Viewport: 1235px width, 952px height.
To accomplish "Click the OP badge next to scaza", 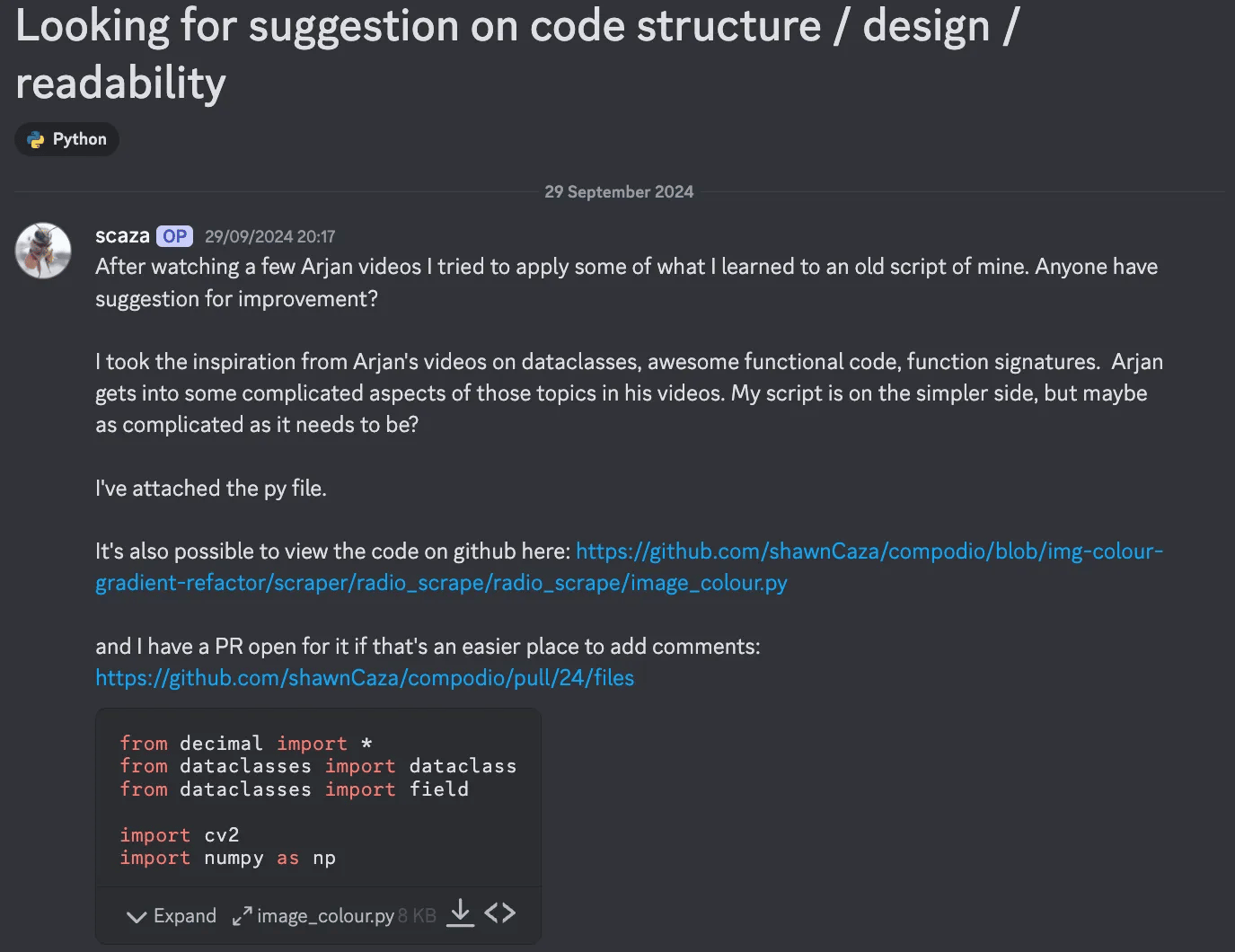I will 174,236.
